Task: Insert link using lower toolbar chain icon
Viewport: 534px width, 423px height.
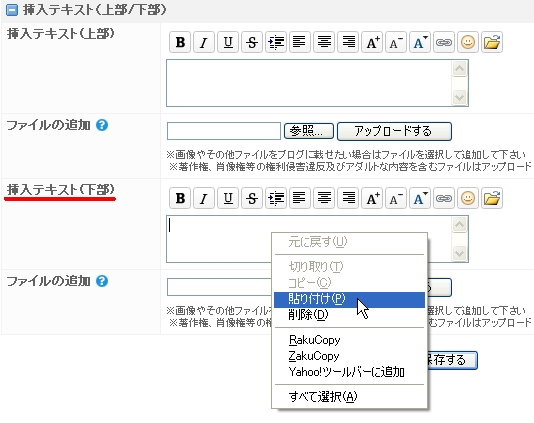Action: tap(444, 198)
